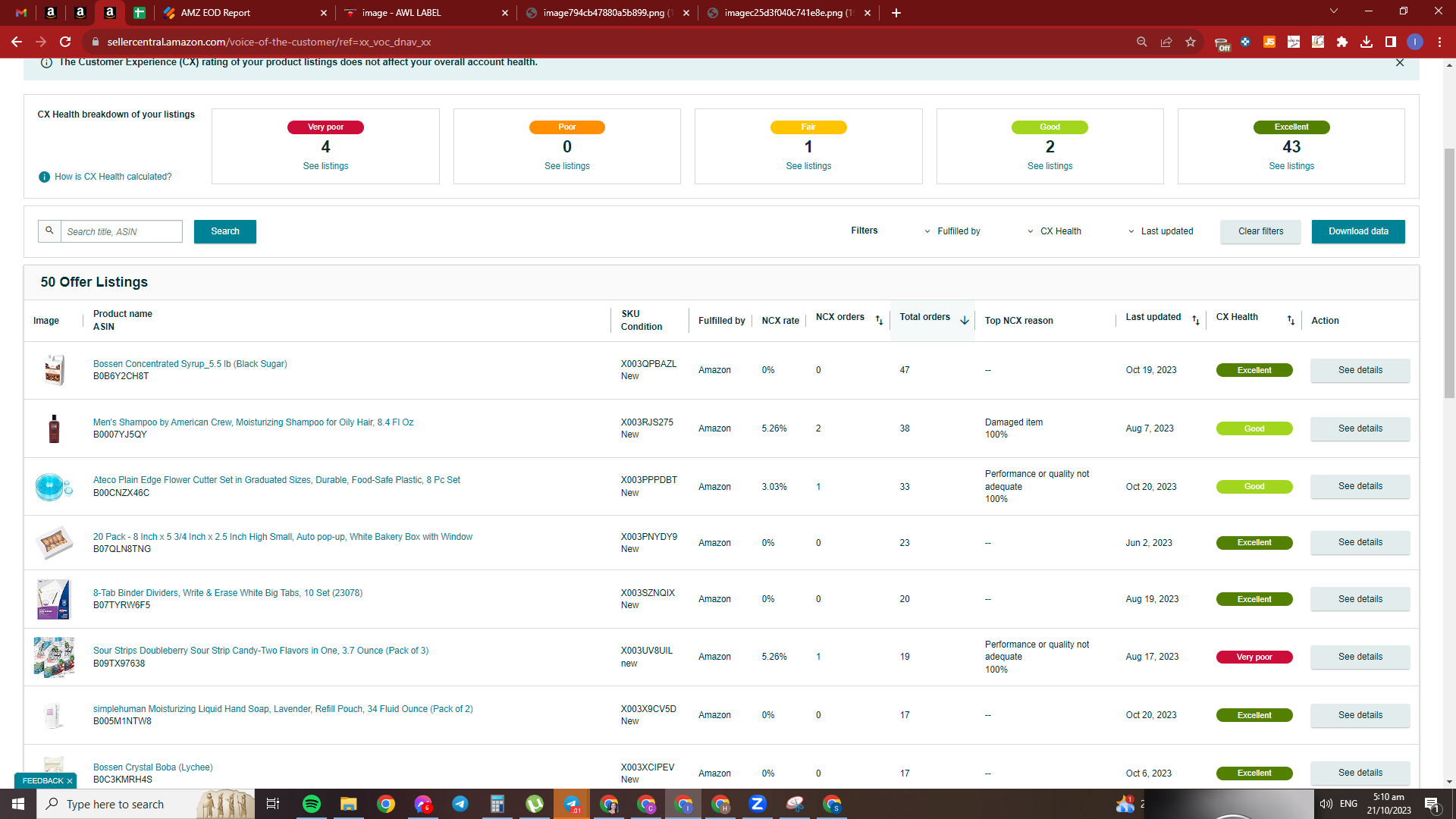Open Calculator from the taskbar
This screenshot has width=1456, height=819.
click(497, 804)
